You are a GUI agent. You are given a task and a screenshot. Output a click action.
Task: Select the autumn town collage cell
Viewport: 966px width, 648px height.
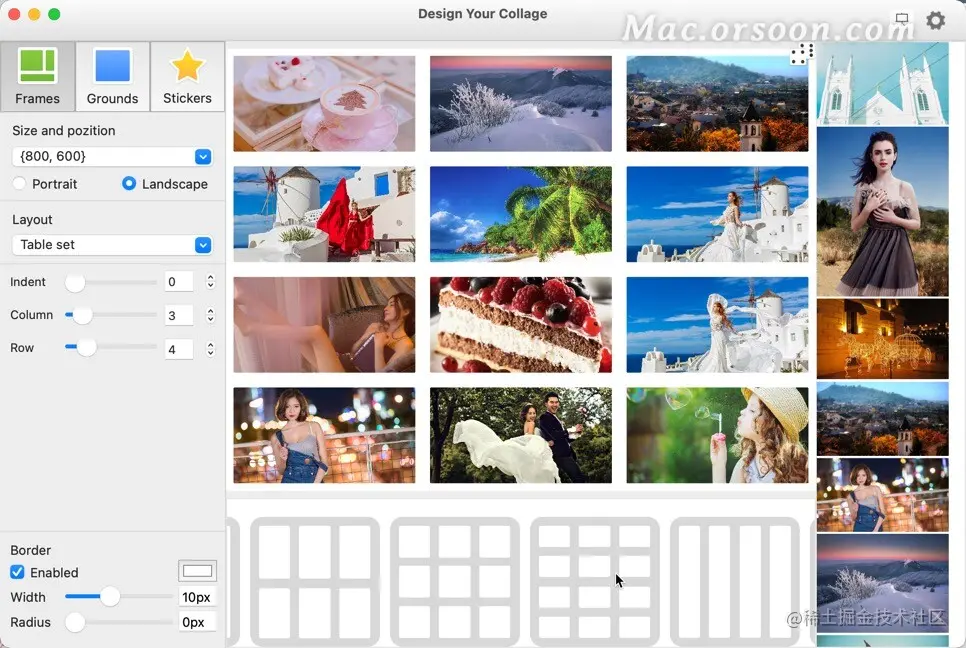(x=717, y=103)
